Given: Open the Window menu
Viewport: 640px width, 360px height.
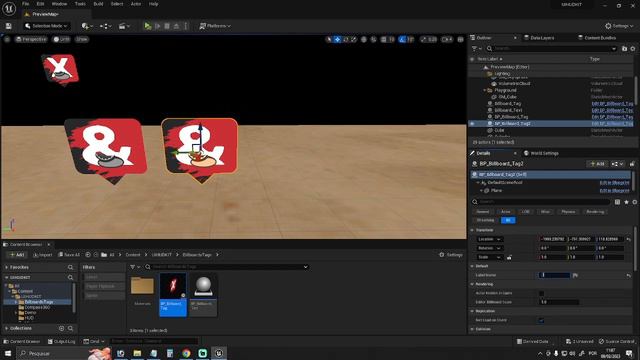Looking at the screenshot, I should [x=59, y=4].
